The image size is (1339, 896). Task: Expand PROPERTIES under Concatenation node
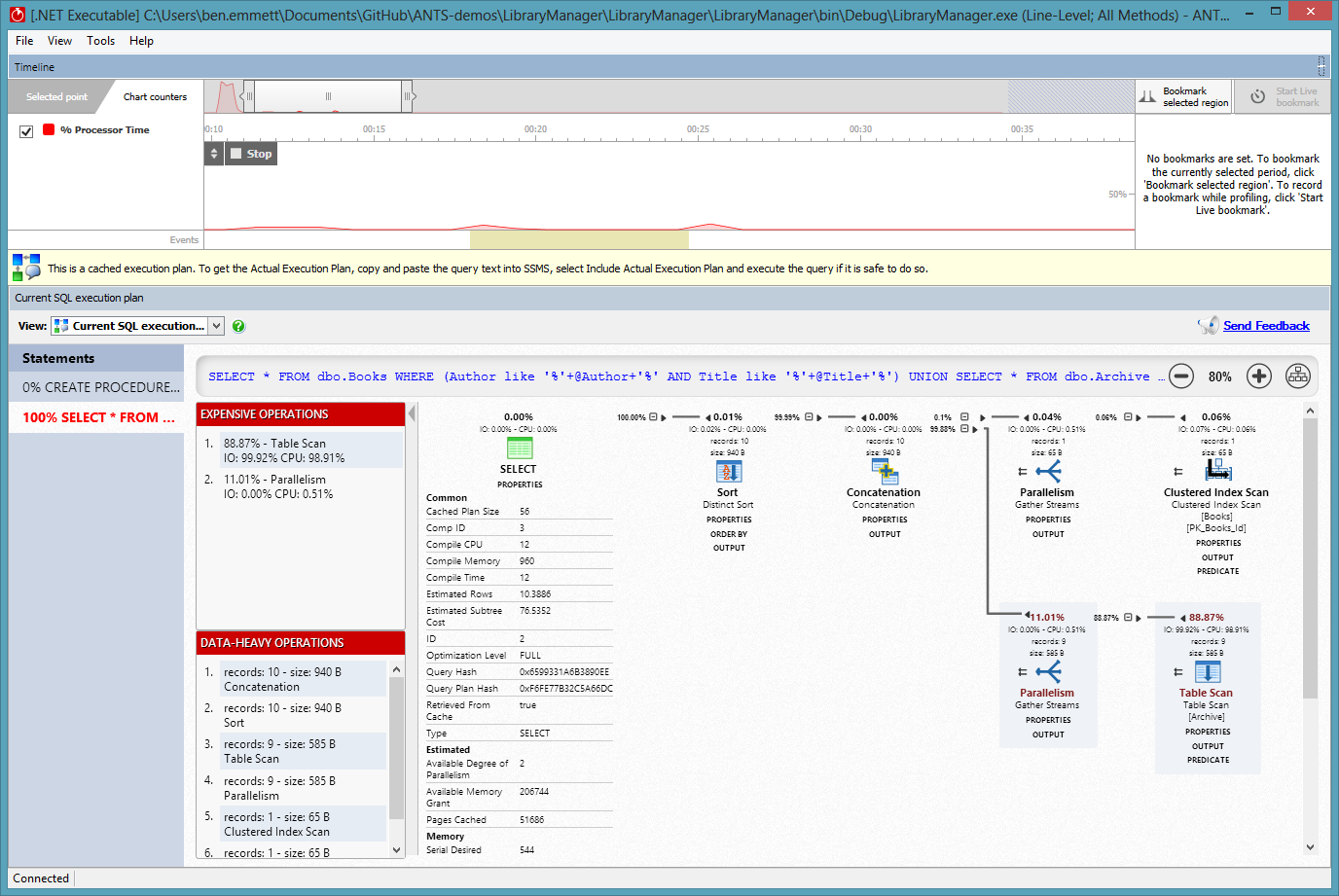click(x=885, y=520)
